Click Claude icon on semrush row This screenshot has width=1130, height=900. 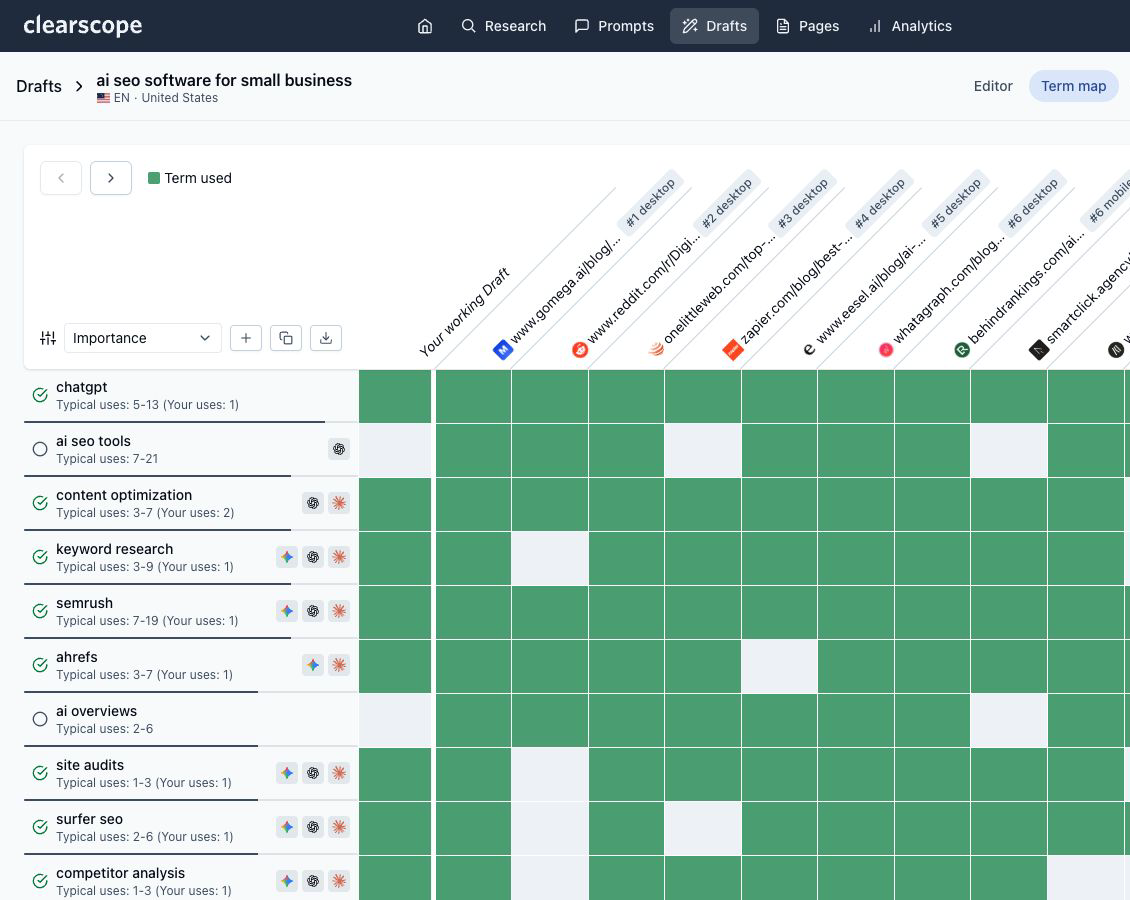click(339, 611)
